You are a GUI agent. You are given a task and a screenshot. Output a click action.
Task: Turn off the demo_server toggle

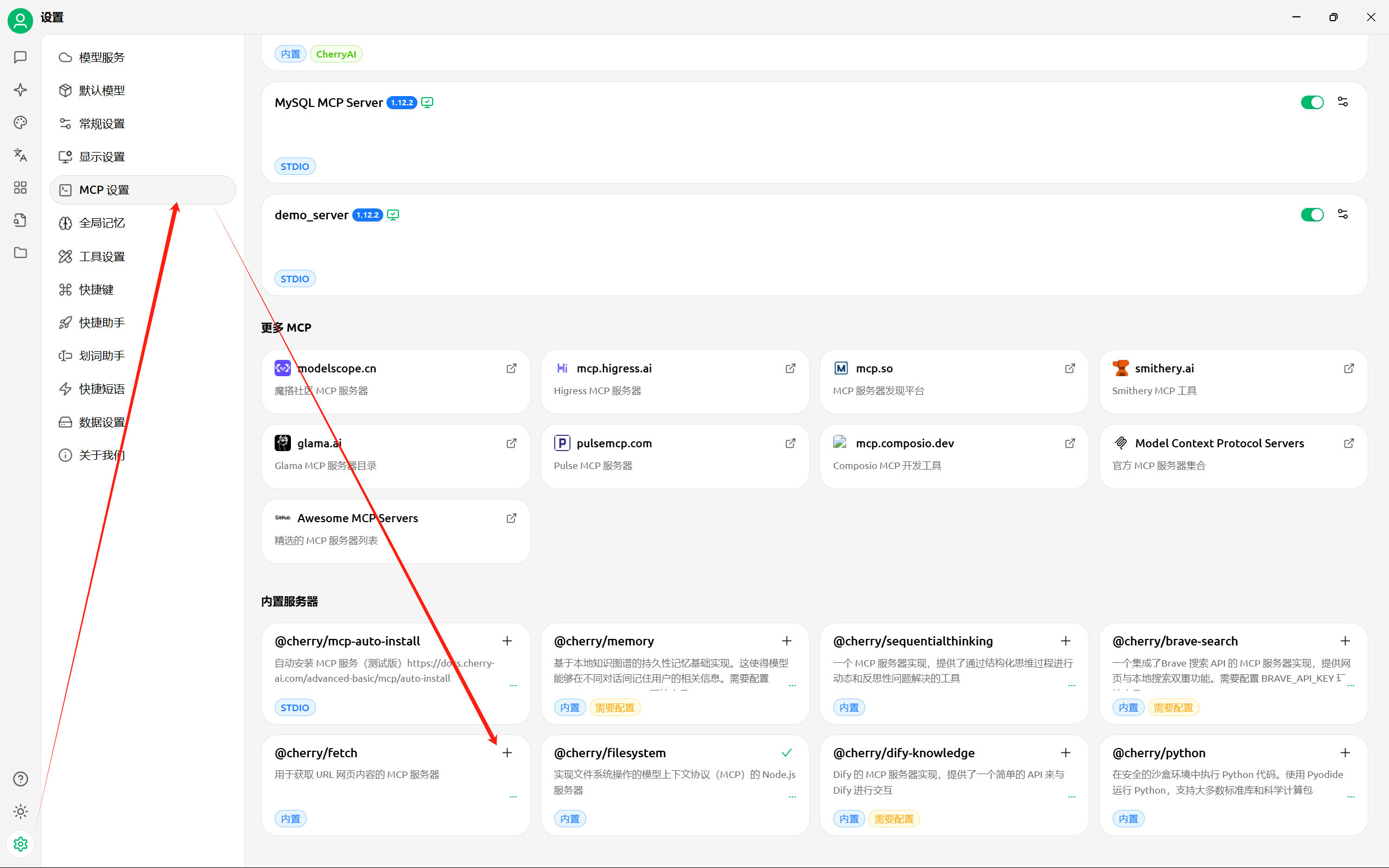click(x=1311, y=215)
